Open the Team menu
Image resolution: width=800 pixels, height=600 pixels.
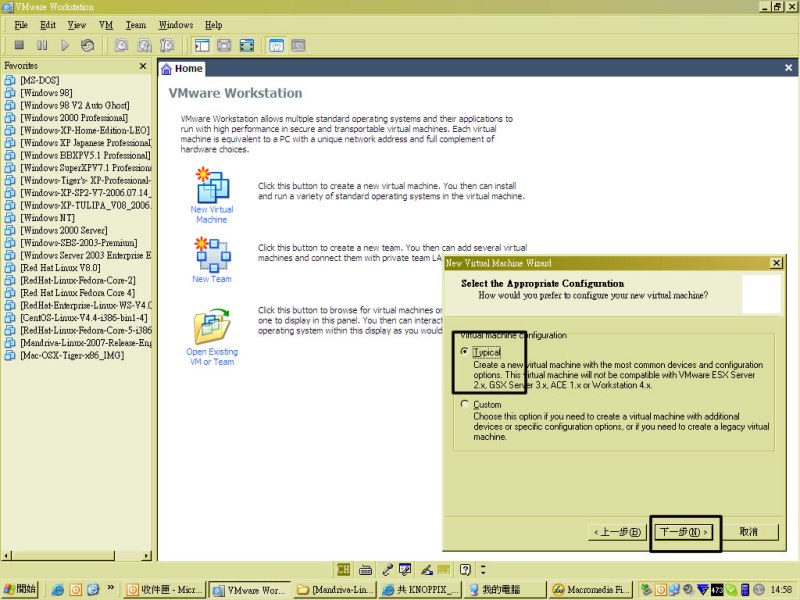click(136, 25)
